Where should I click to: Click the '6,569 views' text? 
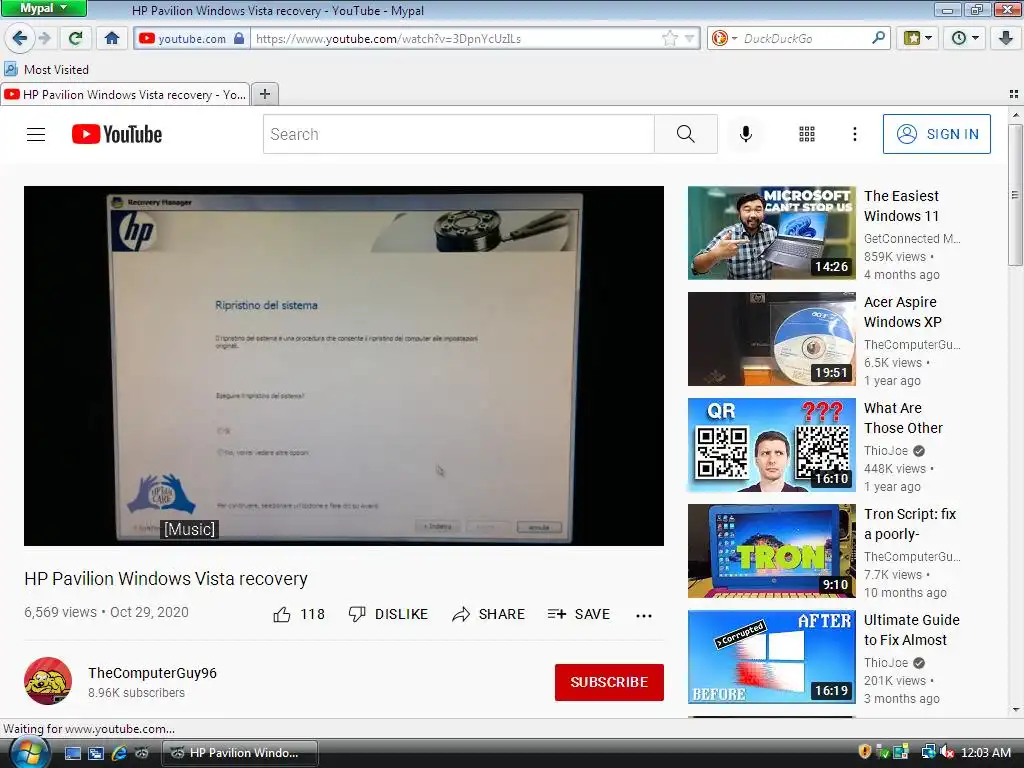(60, 612)
